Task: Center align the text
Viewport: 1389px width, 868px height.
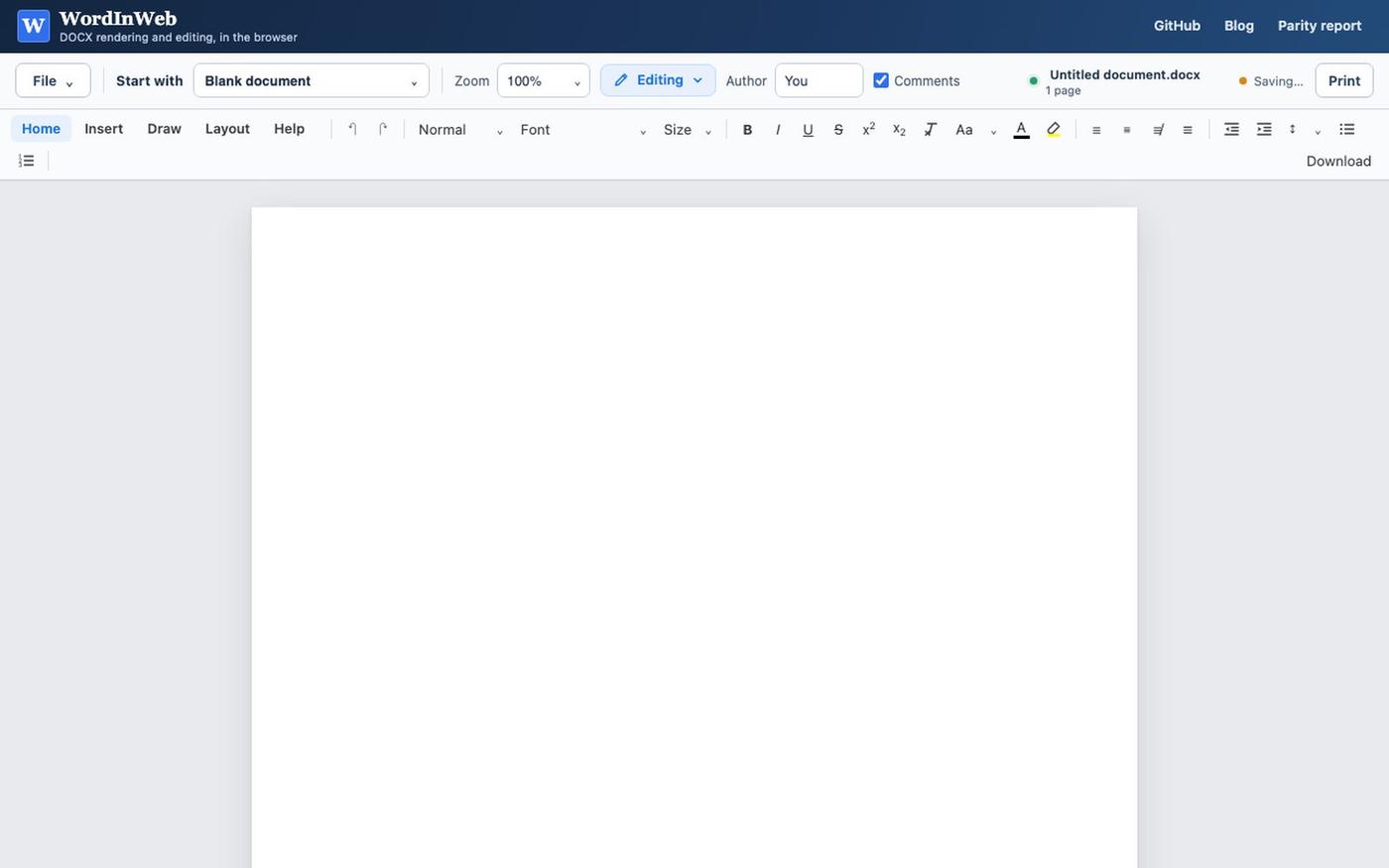Action: [1127, 129]
